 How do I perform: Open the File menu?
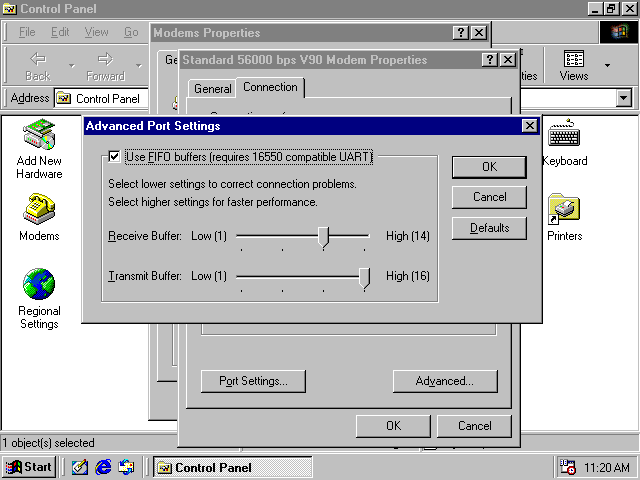pos(27,32)
